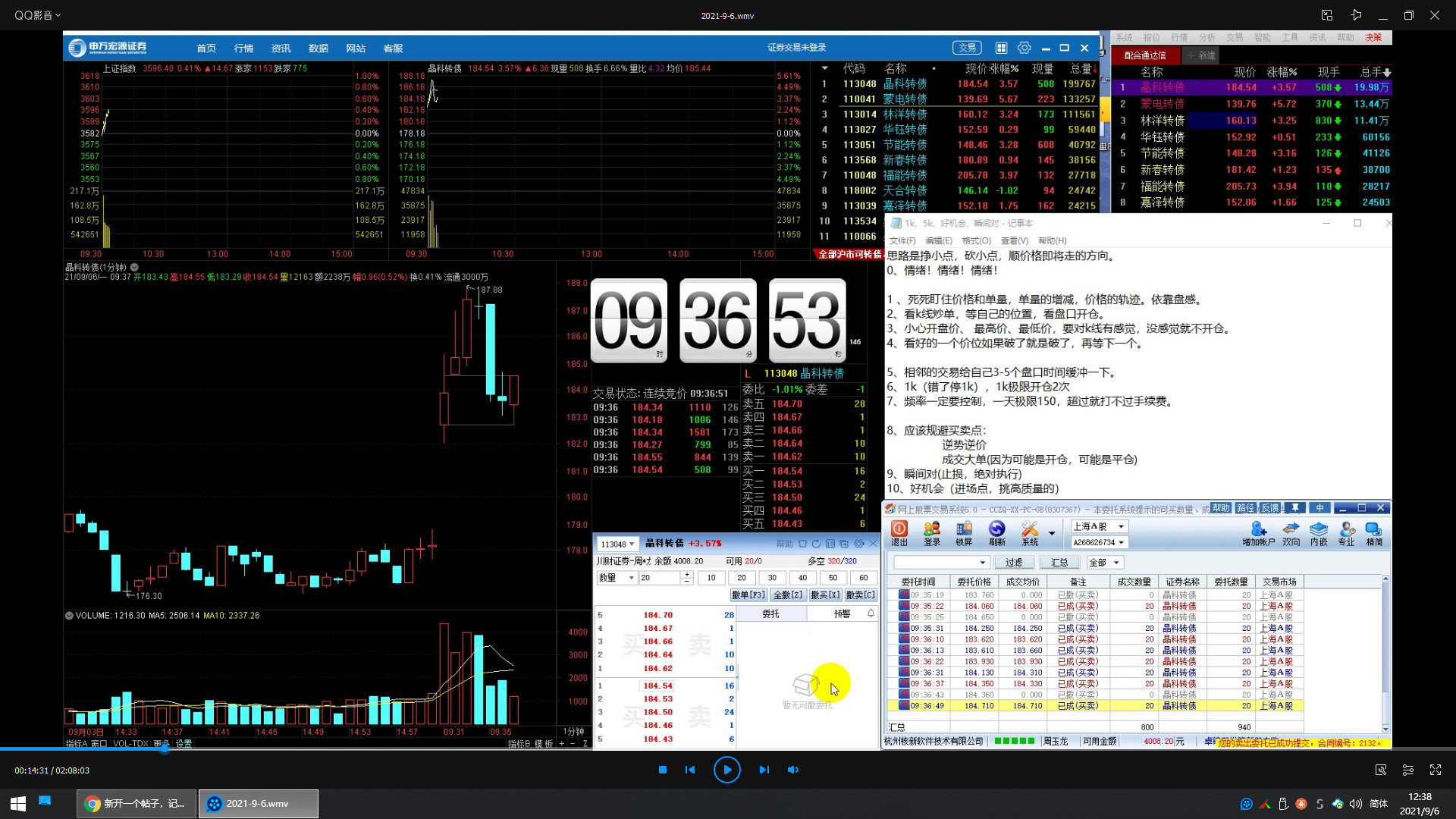This screenshot has height=819, width=1456.
Task: Click the 撤卖[C] cancel sell button
Action: 861,595
